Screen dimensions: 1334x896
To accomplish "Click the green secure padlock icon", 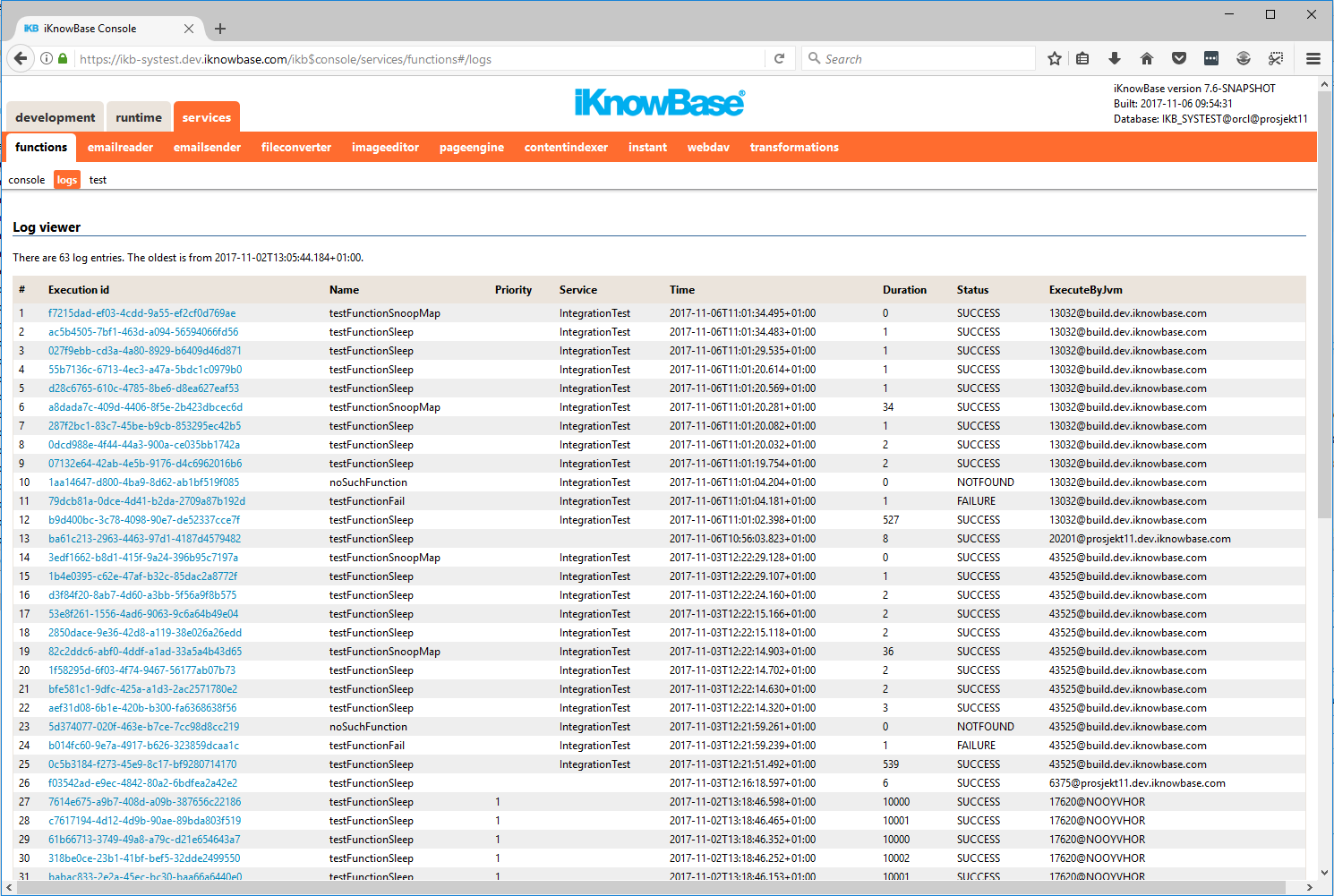I will 63,59.
